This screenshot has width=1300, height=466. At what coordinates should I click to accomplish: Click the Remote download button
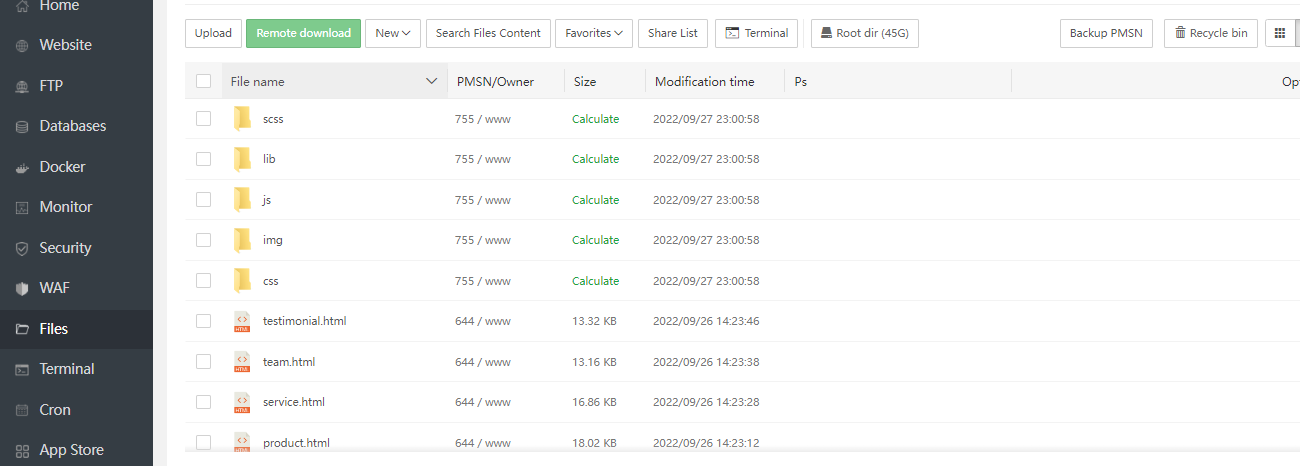pyautogui.click(x=303, y=33)
